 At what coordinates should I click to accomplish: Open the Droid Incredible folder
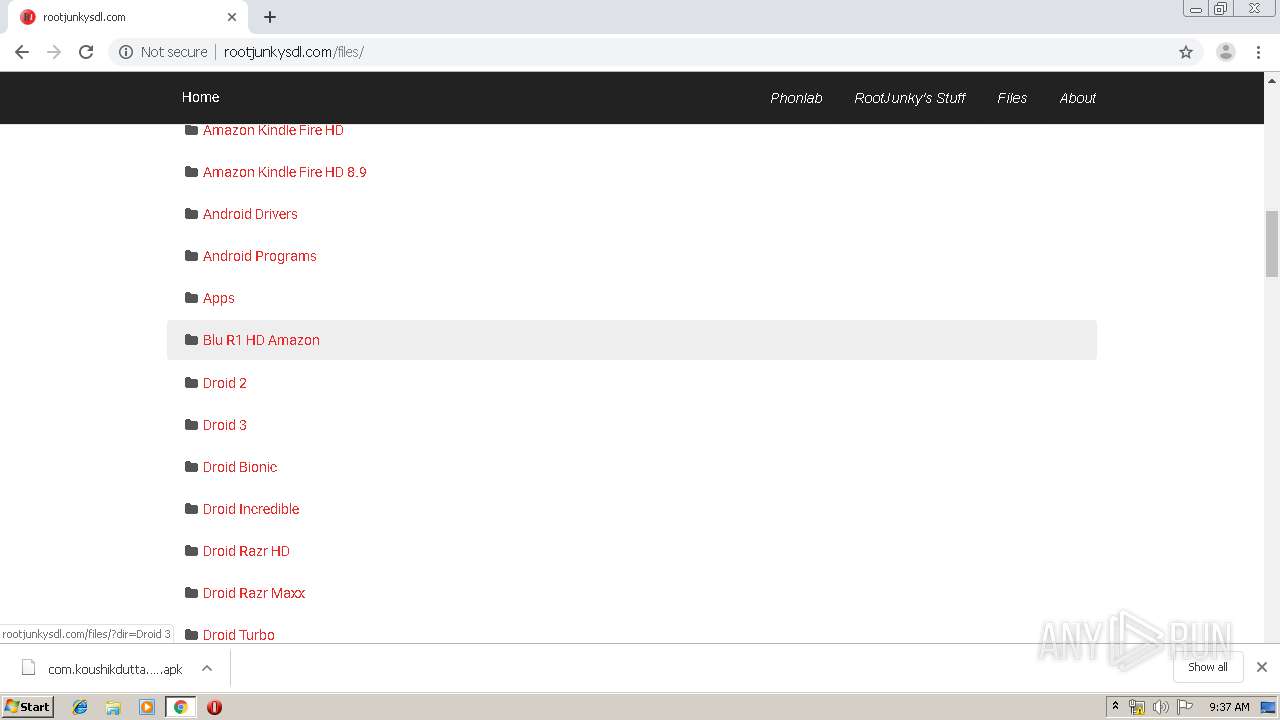point(251,509)
